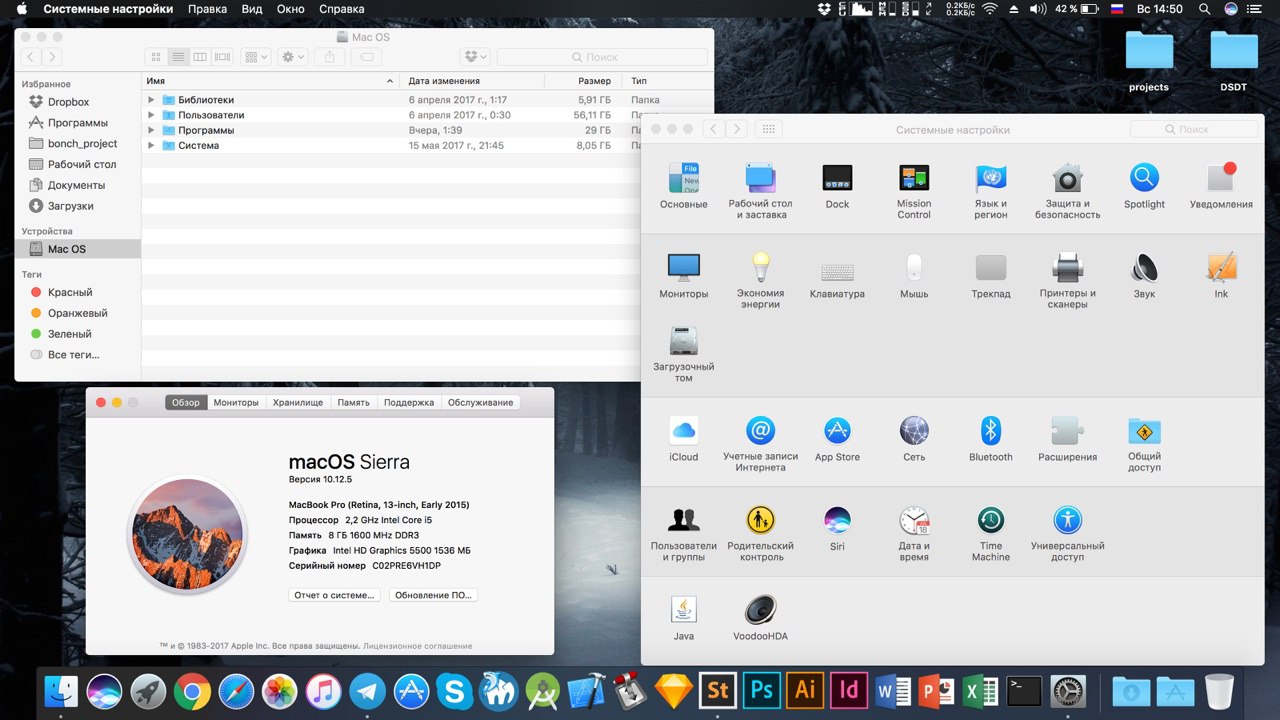Expand the Система folder disclosure triangle

click(x=151, y=146)
